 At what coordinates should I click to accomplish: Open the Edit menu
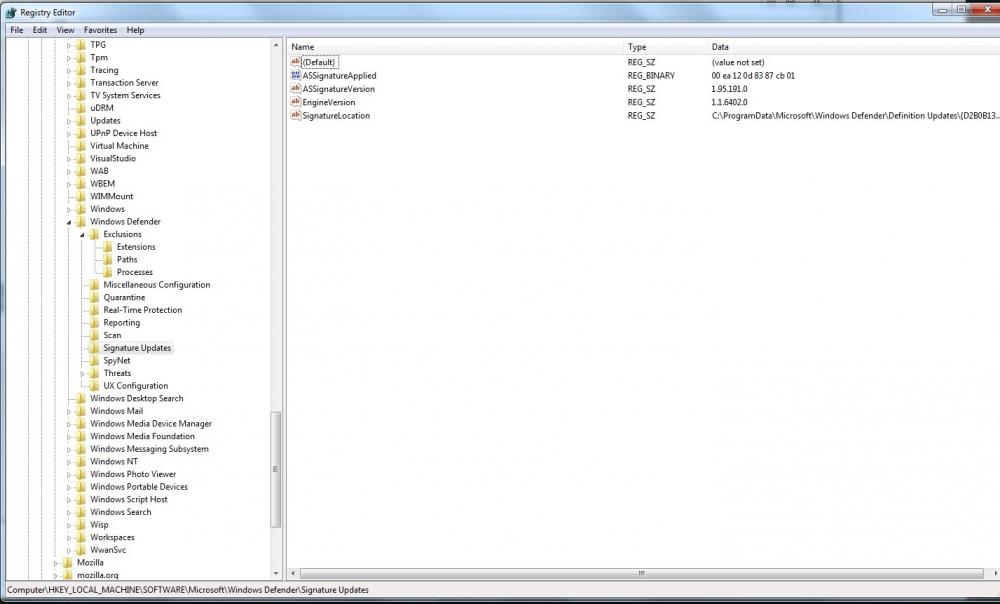[x=40, y=30]
